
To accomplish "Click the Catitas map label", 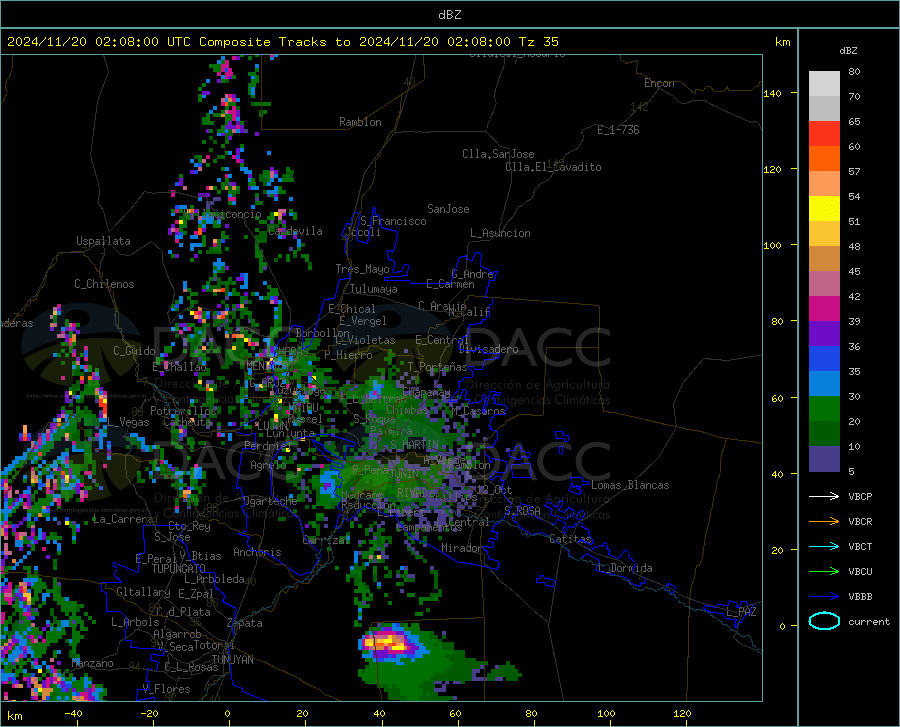I will click(570, 539).
